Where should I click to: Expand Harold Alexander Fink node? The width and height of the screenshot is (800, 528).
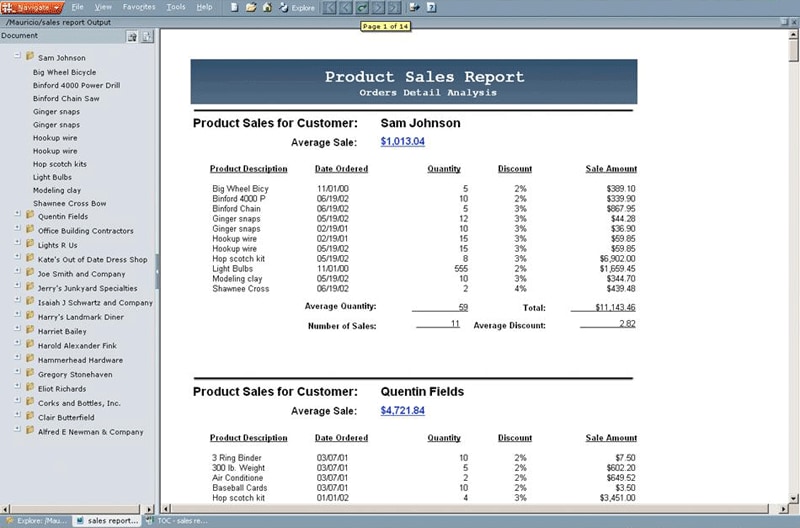(x=17, y=343)
